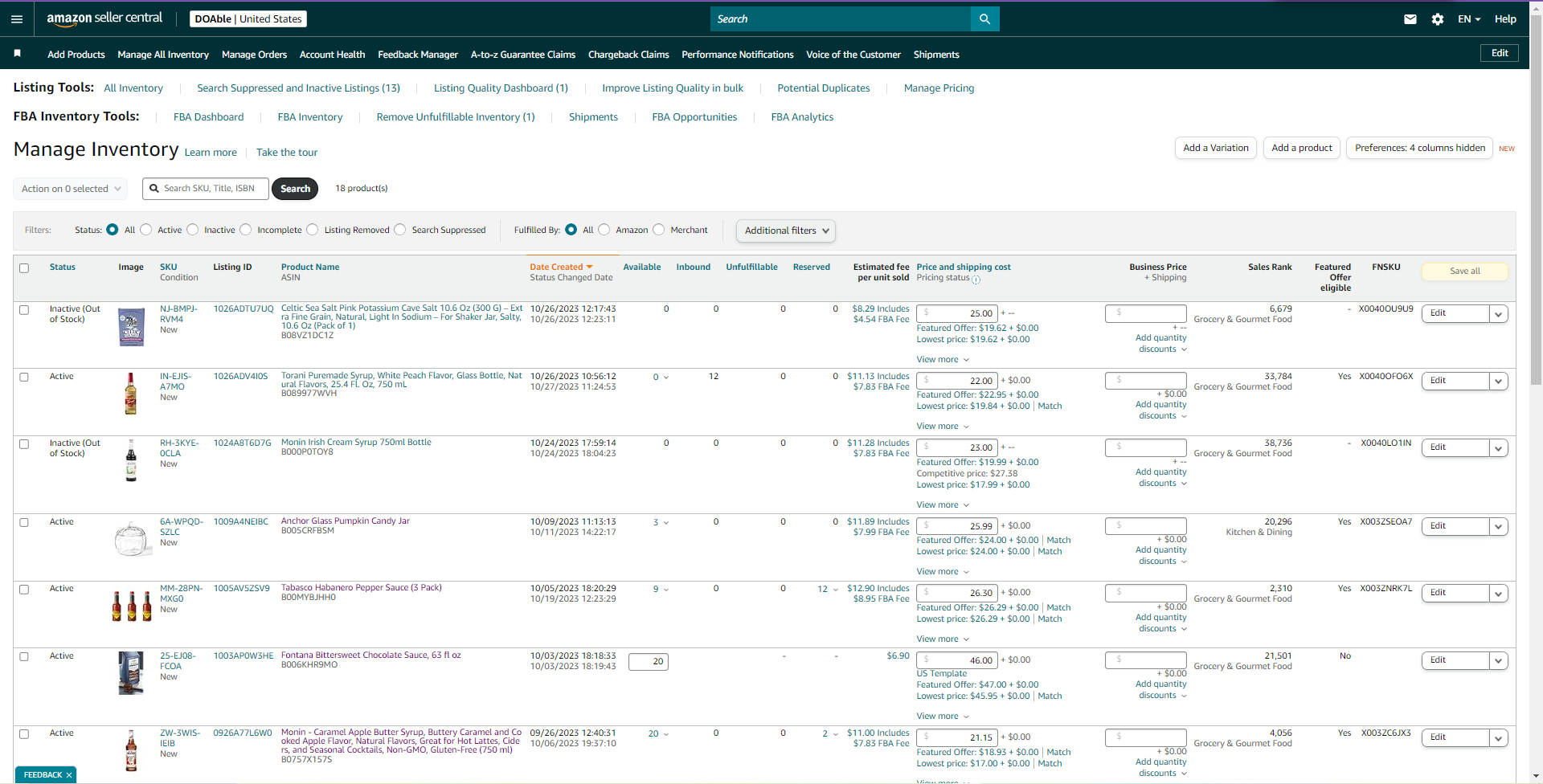Edit price field for Fontana Chocolate Sauce

pos(957,661)
